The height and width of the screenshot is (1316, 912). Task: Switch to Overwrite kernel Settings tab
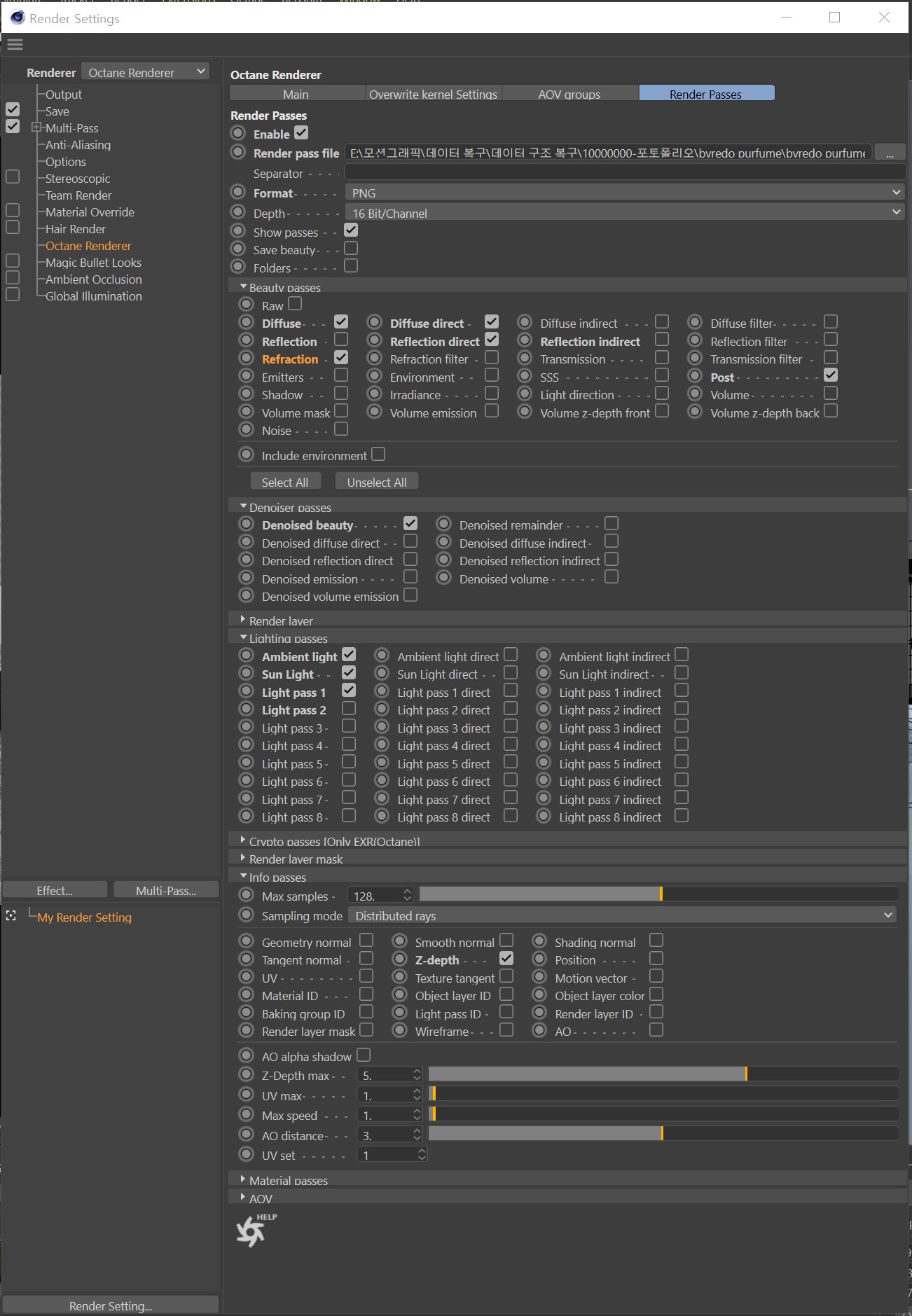tap(433, 94)
